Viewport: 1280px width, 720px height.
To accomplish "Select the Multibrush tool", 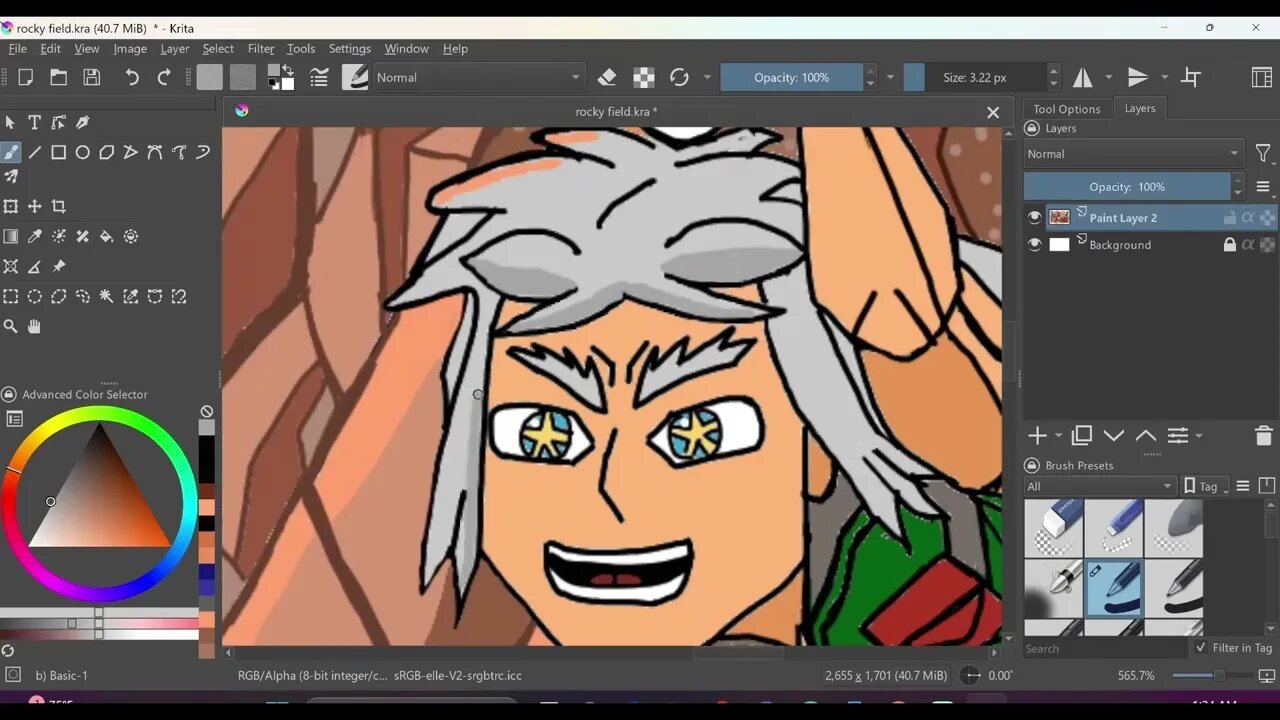I will (11, 177).
